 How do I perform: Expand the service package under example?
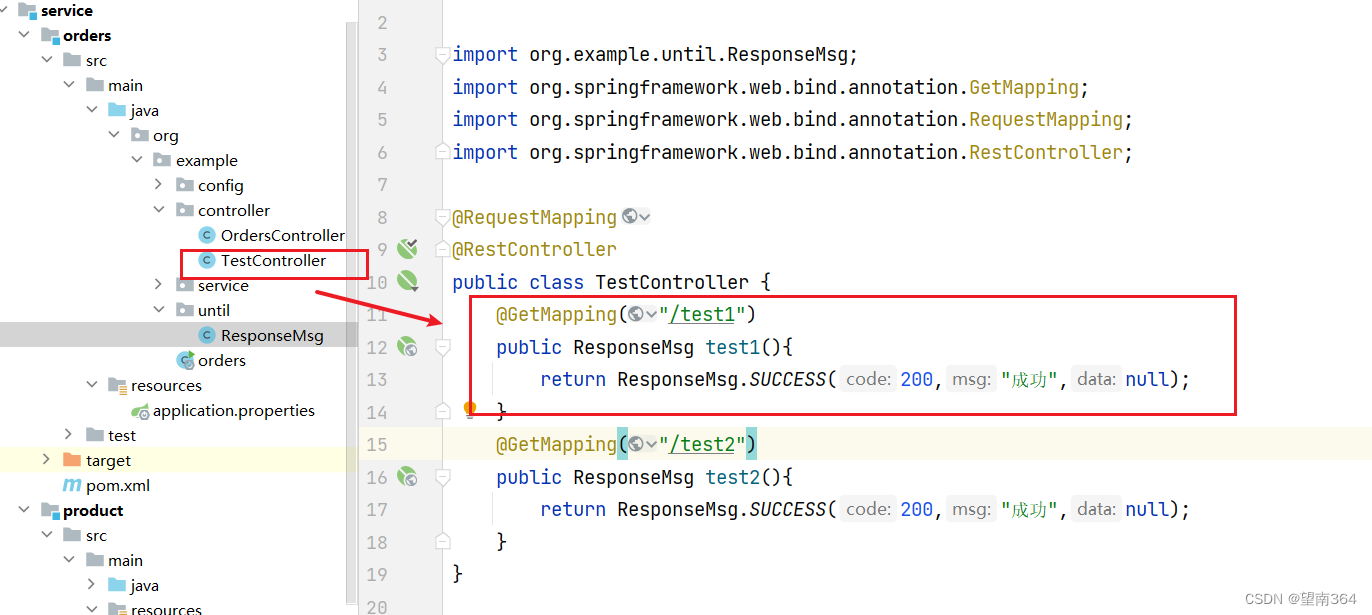(159, 285)
